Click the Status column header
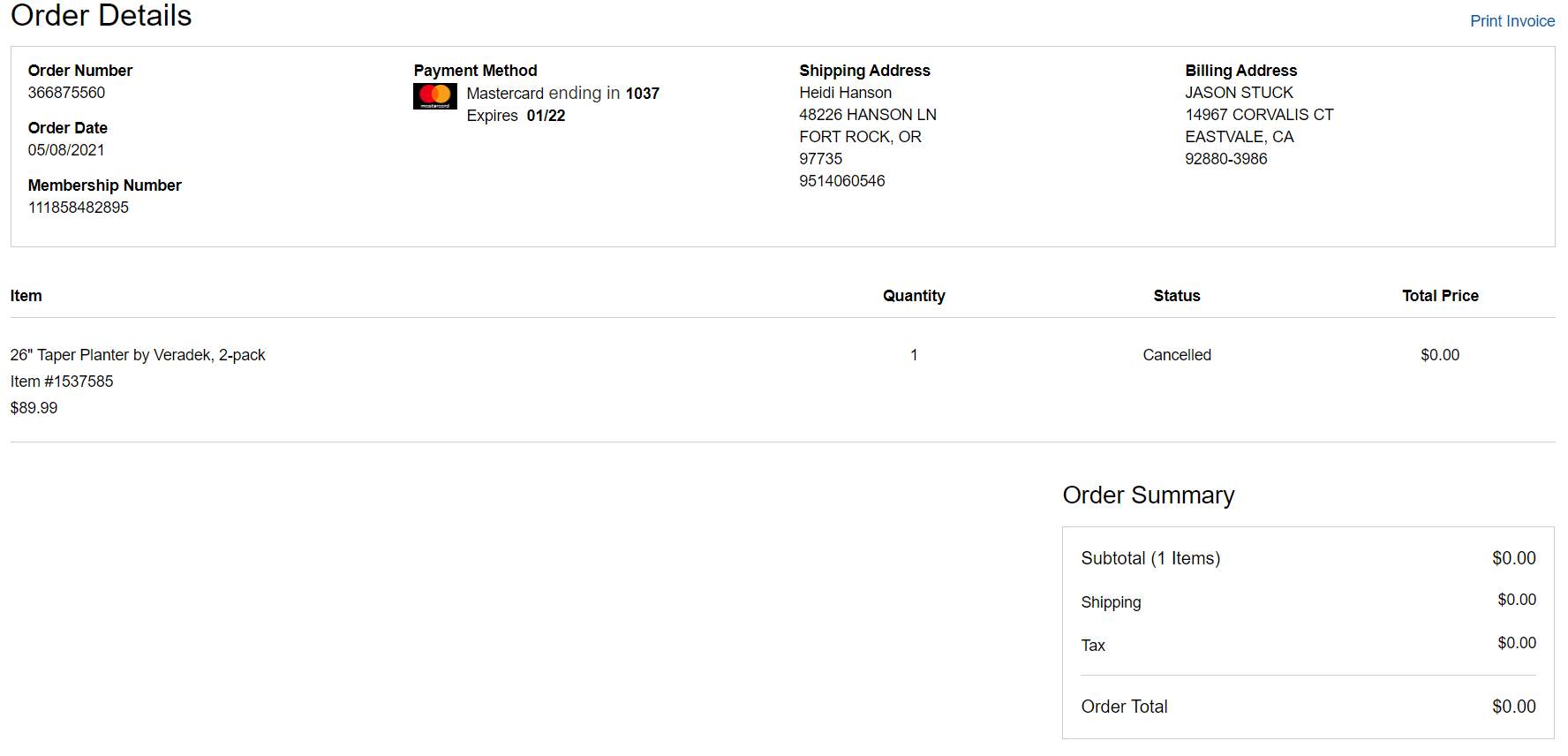Screen dimensions: 1568x756 [x=1177, y=296]
